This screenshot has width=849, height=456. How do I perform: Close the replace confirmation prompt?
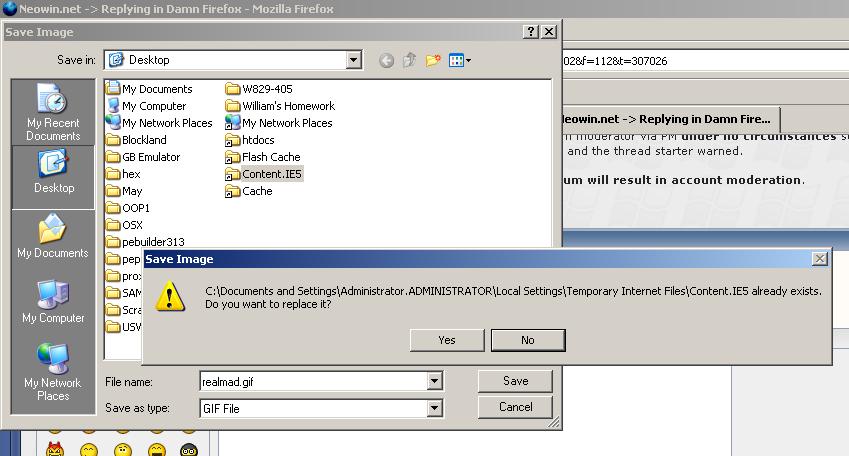[820, 259]
